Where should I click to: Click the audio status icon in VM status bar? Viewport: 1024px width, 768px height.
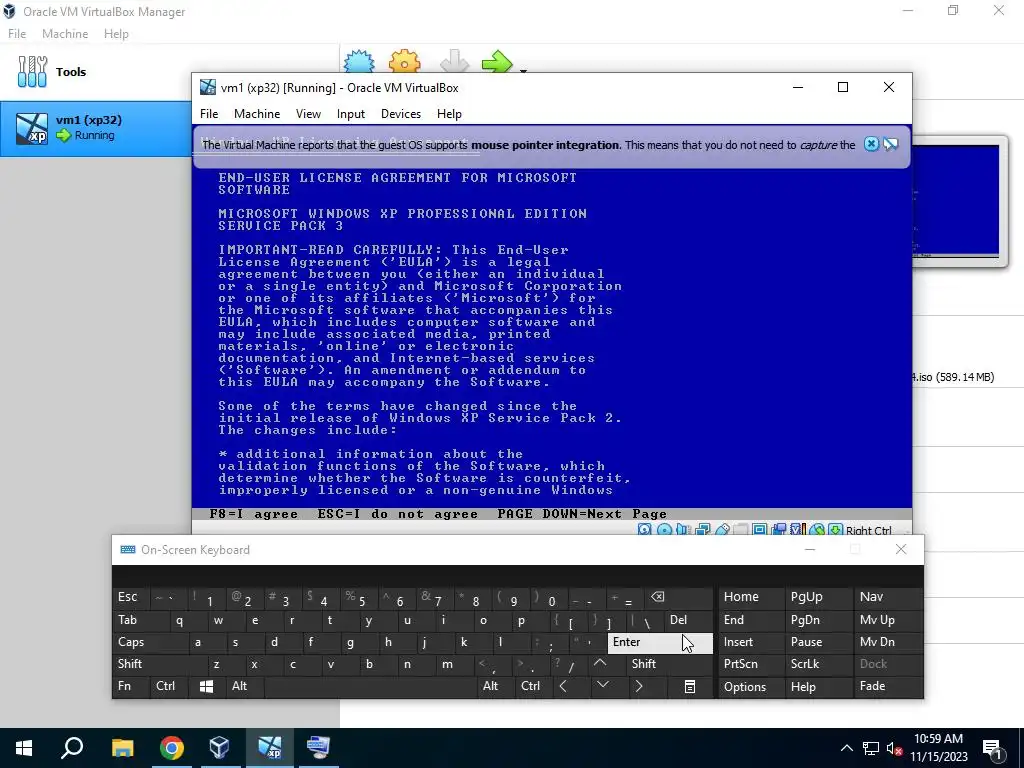click(683, 530)
